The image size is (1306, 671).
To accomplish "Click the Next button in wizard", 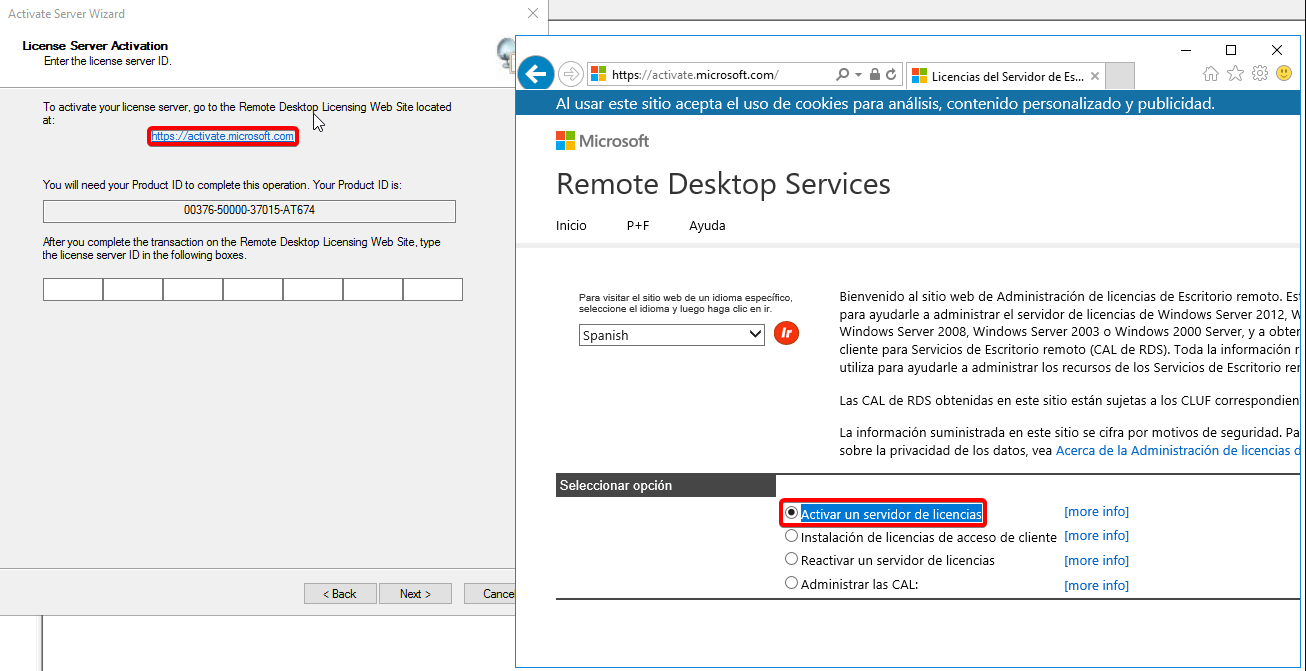I will [x=415, y=594].
